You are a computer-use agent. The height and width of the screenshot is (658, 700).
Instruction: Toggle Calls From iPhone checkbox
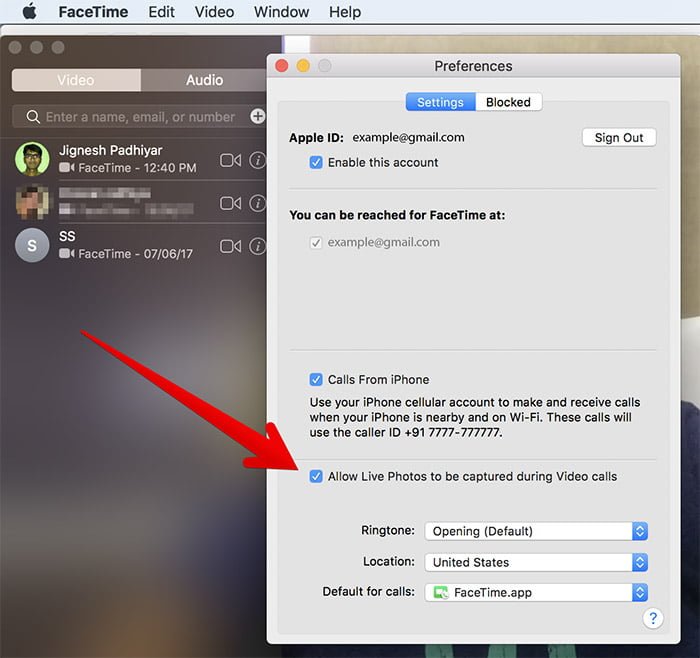point(316,380)
